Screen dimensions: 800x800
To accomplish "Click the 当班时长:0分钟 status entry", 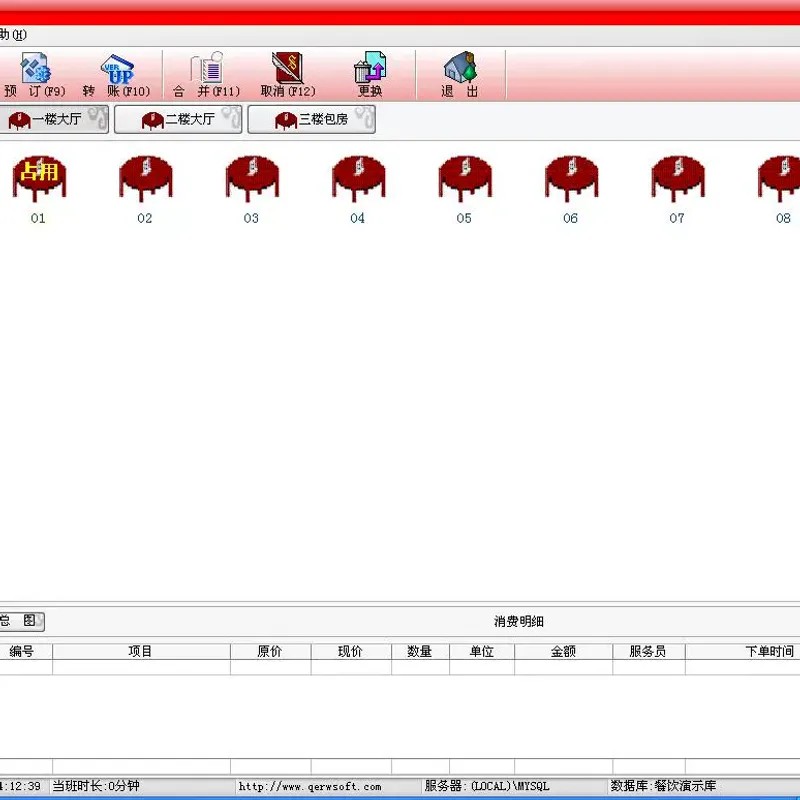I will click(96, 786).
